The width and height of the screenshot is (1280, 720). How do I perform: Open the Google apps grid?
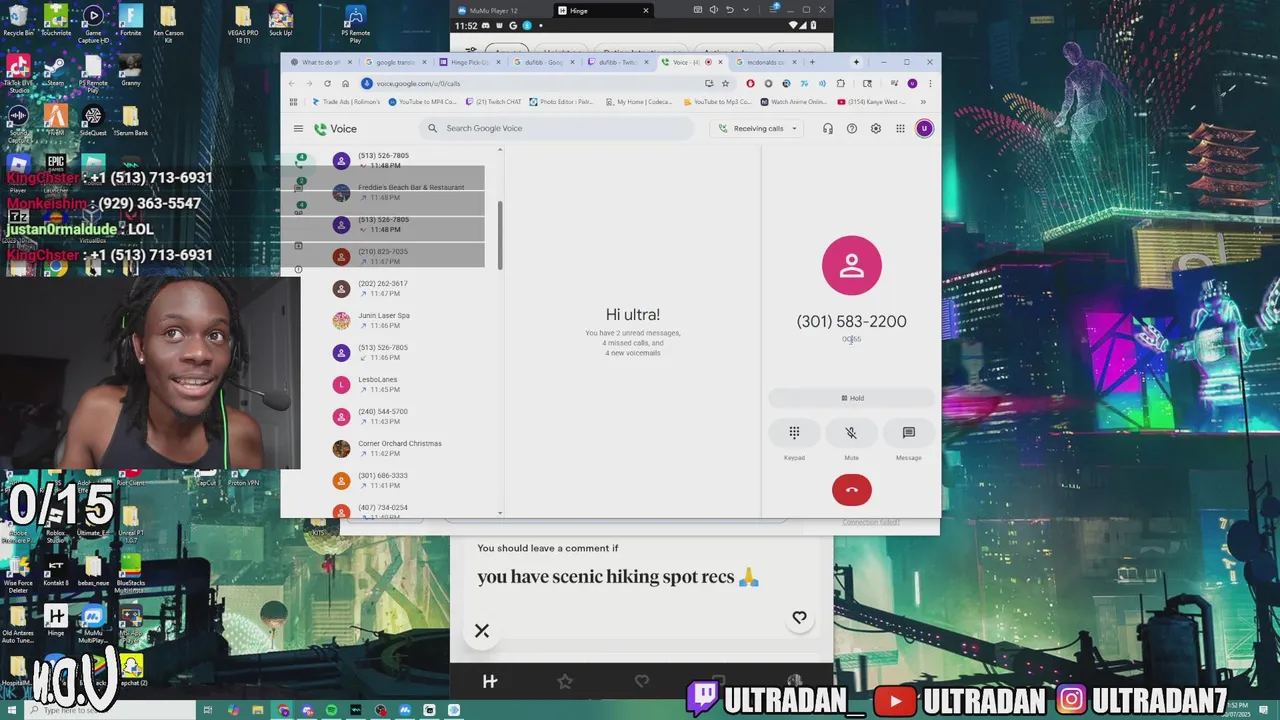tap(900, 128)
